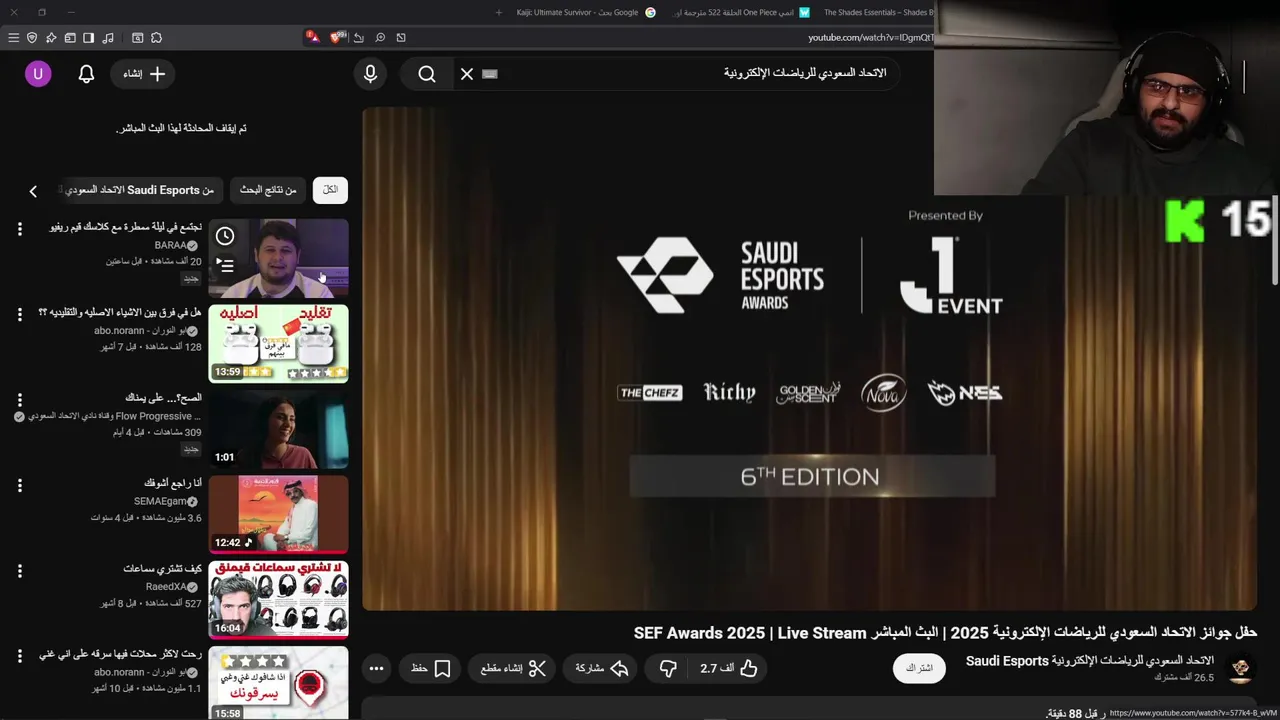The image size is (1280, 720).
Task: Click the page vertical scrollbar thumb
Action: [1275, 240]
